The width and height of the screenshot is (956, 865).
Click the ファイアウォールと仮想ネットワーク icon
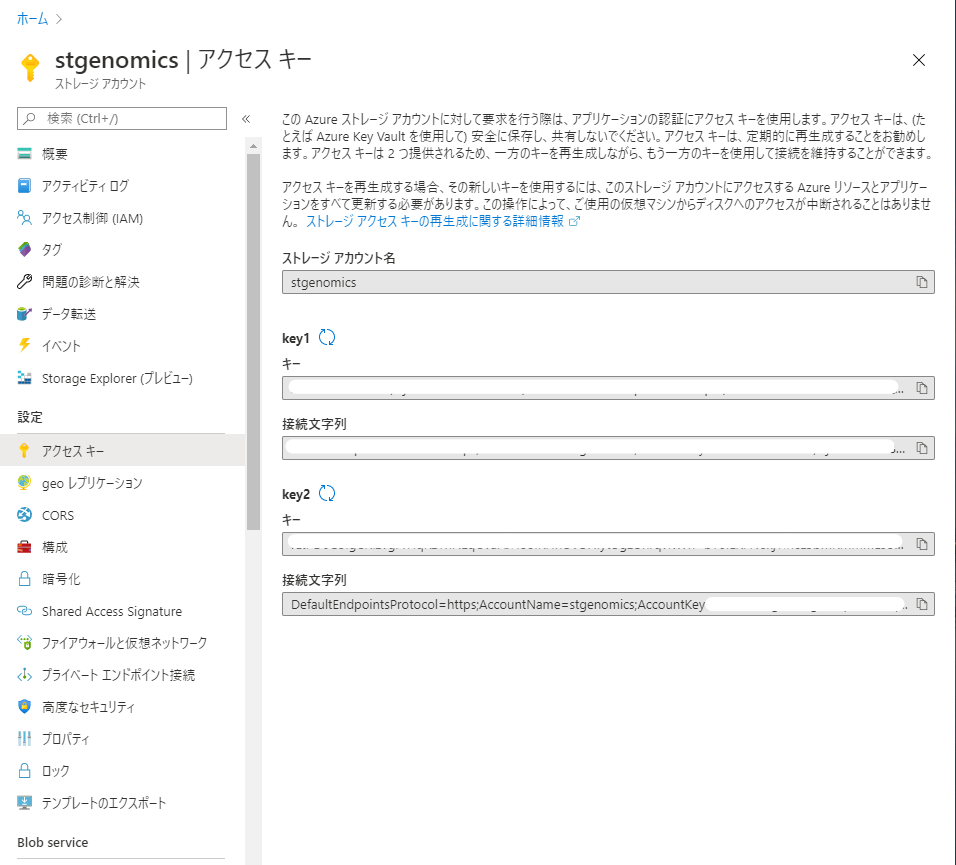click(24, 643)
